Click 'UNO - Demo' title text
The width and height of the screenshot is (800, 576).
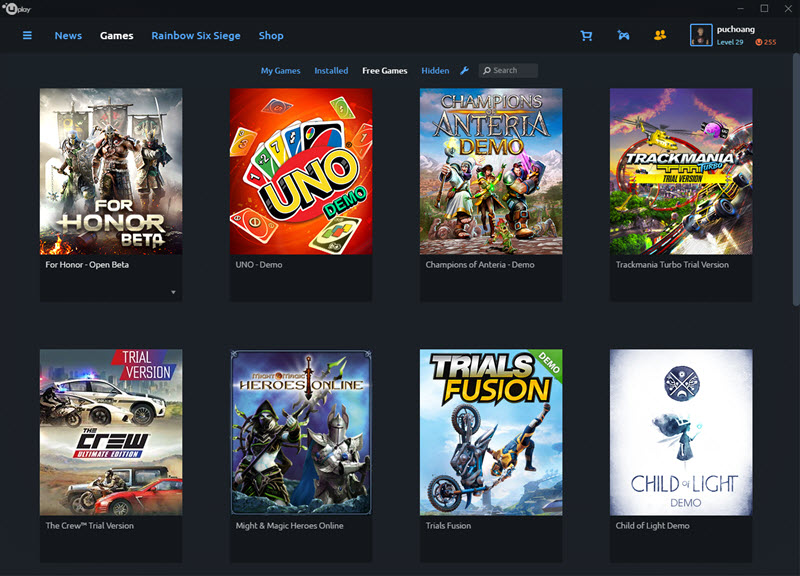point(259,265)
